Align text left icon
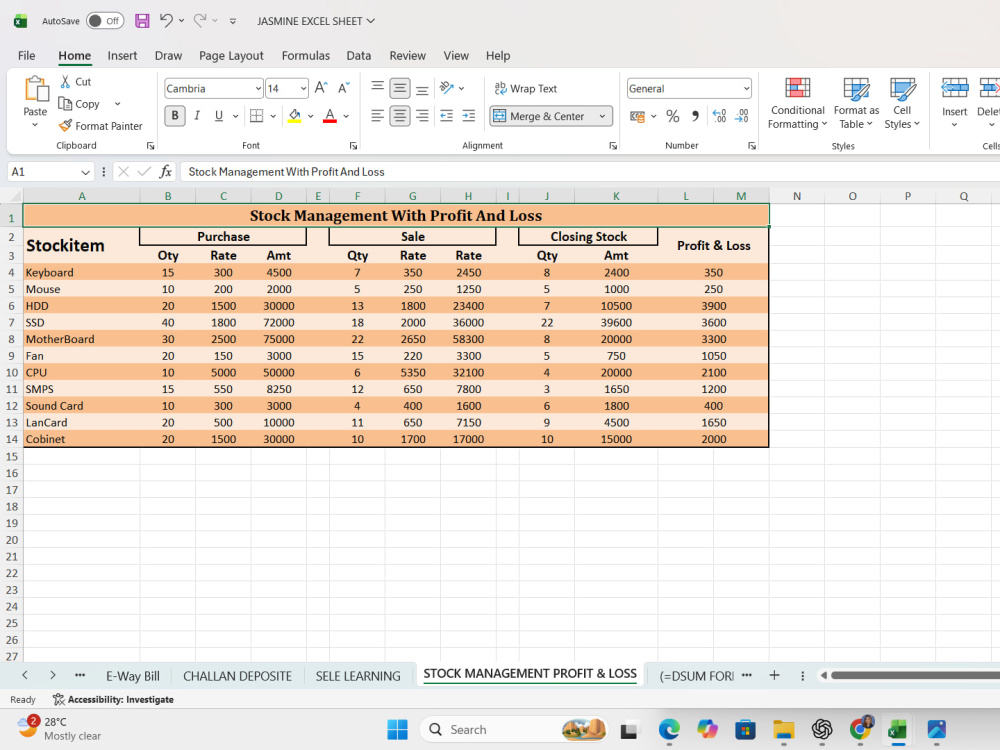1000x750 pixels. (378, 115)
